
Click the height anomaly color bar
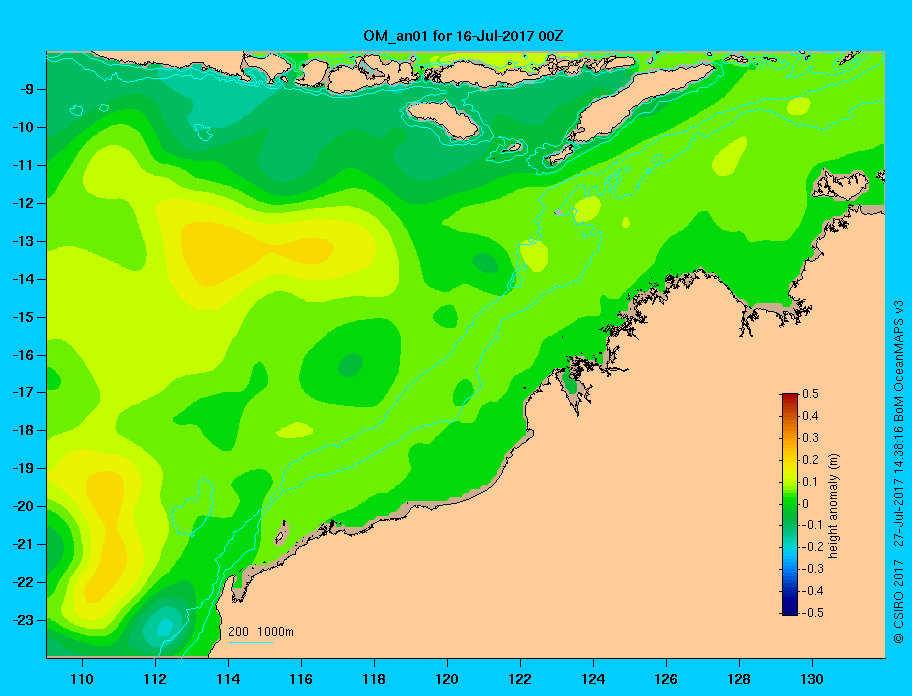tap(790, 504)
